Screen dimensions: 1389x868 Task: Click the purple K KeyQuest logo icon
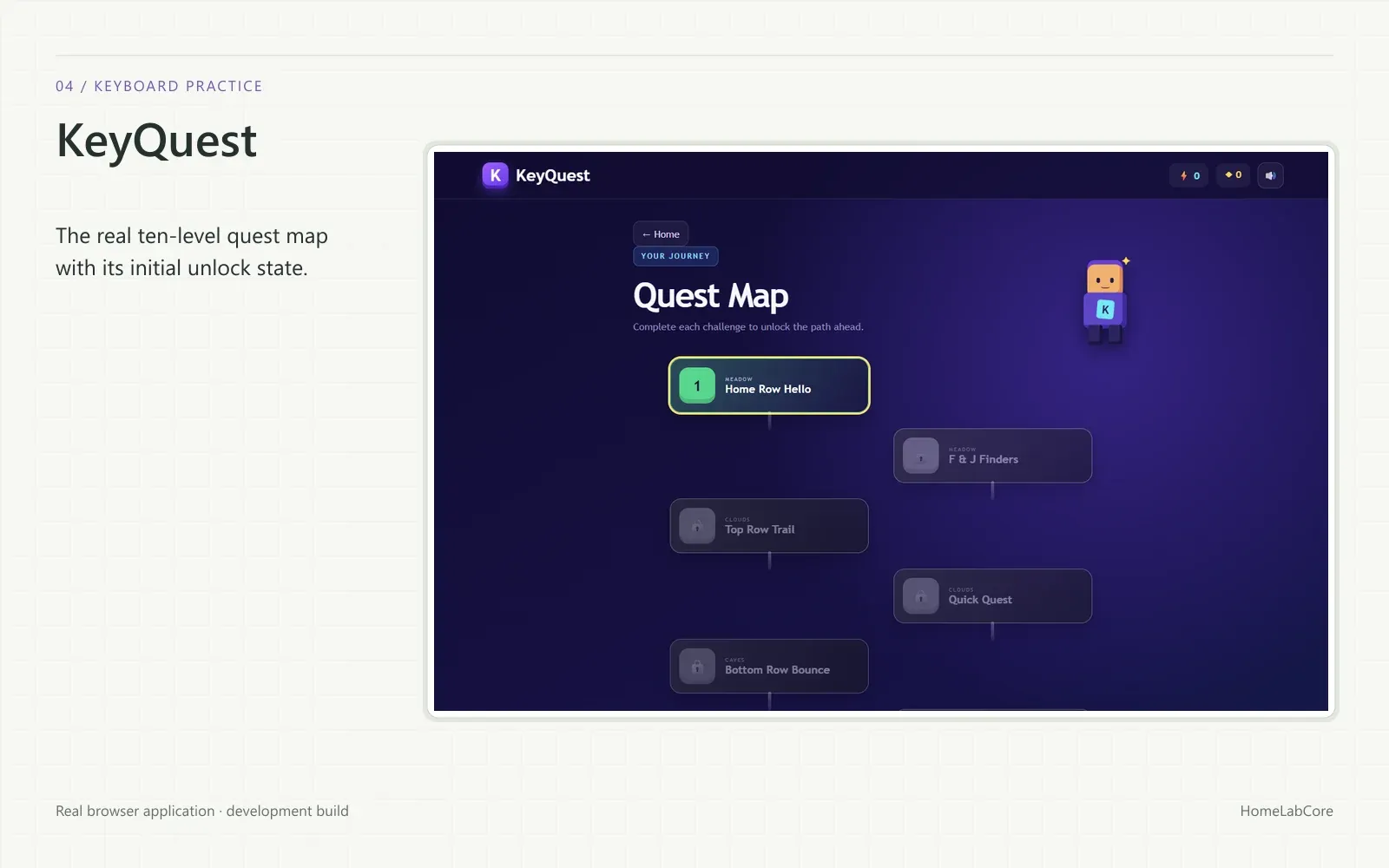pyautogui.click(x=495, y=175)
